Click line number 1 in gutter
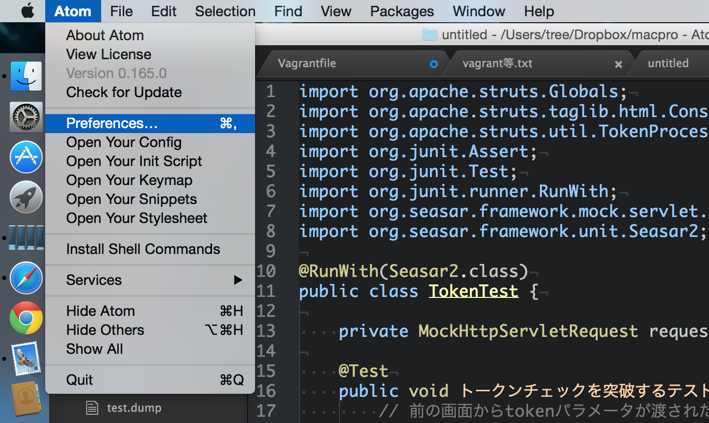709x423 pixels. (x=270, y=92)
